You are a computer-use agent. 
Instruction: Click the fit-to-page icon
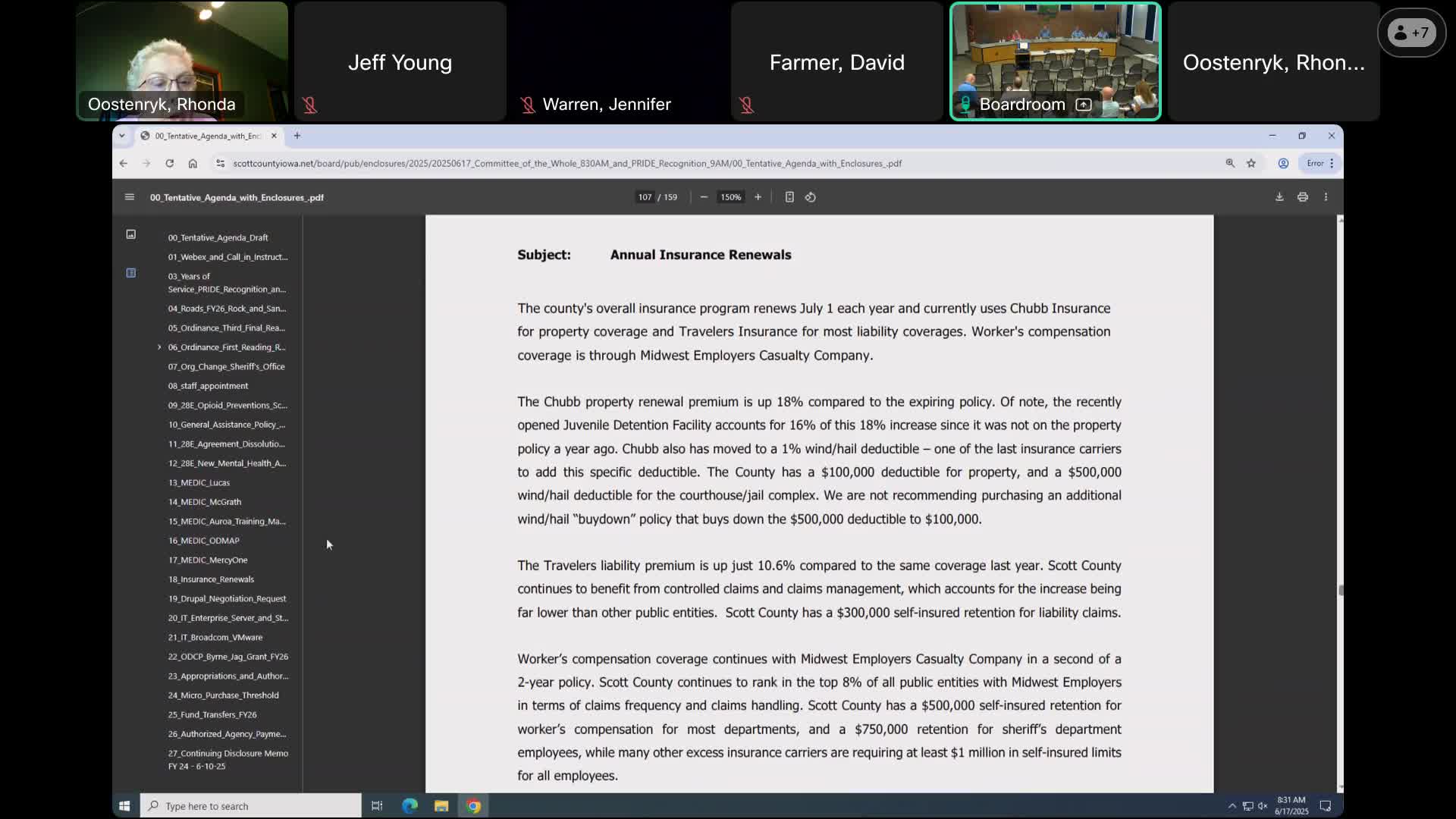789,197
